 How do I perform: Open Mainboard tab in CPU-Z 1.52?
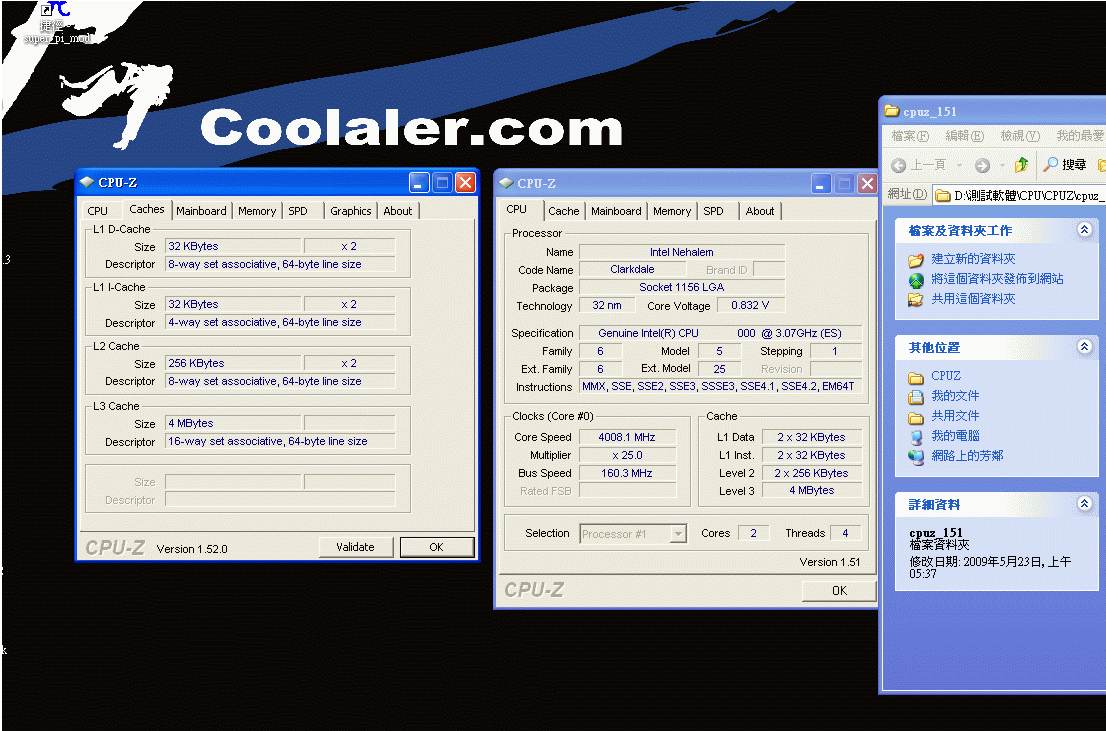point(201,211)
